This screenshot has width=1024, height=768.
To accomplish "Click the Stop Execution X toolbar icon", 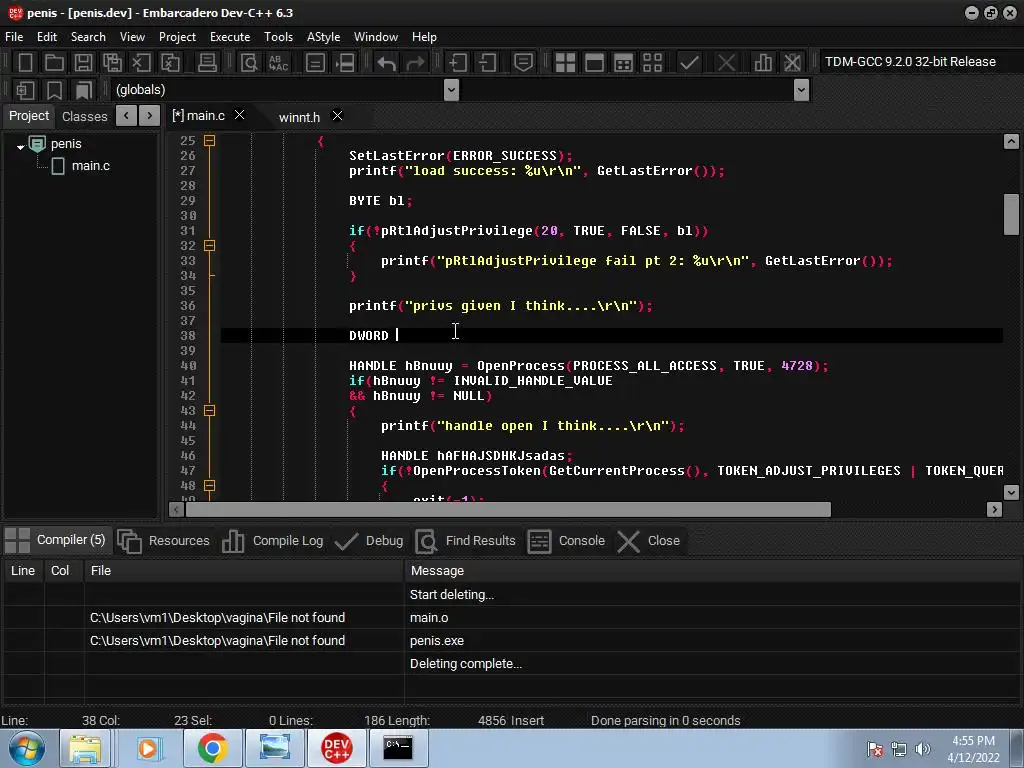I will [x=726, y=63].
